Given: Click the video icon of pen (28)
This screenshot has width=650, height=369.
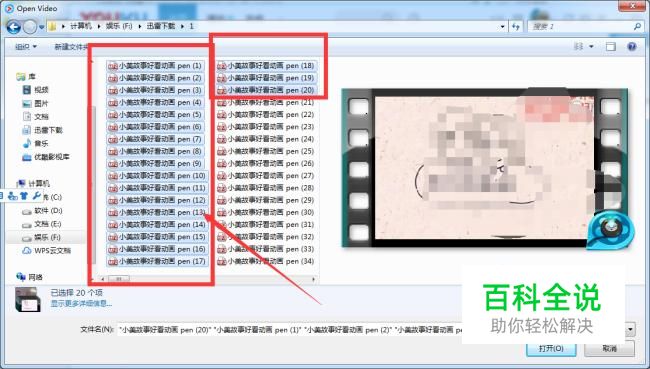Looking at the screenshot, I should click(x=222, y=188).
